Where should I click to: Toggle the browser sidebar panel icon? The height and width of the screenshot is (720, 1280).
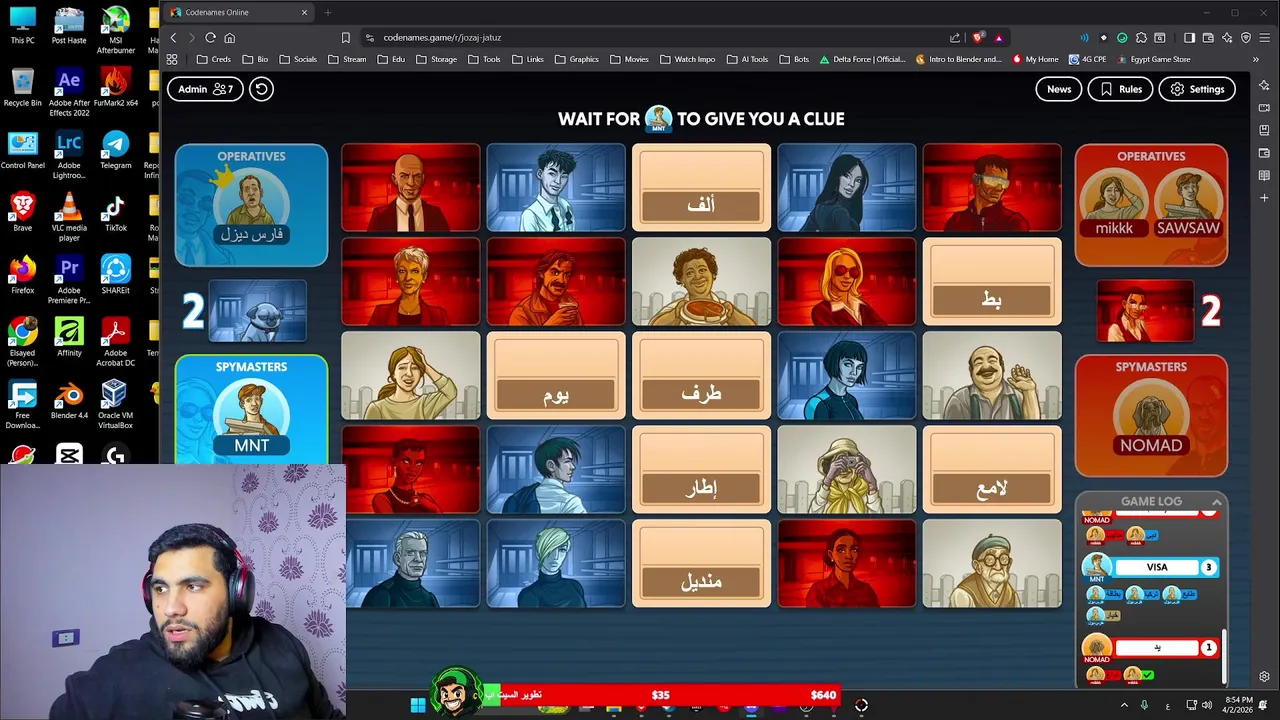point(1189,38)
